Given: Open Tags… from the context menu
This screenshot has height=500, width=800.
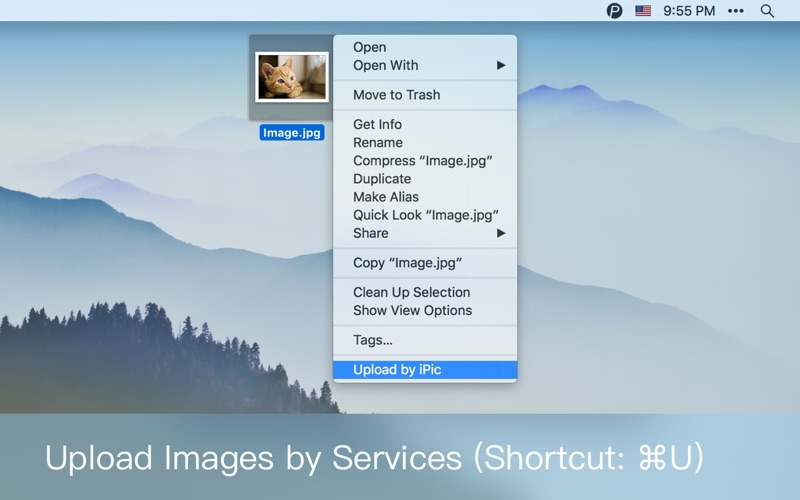Looking at the screenshot, I should [x=372, y=340].
